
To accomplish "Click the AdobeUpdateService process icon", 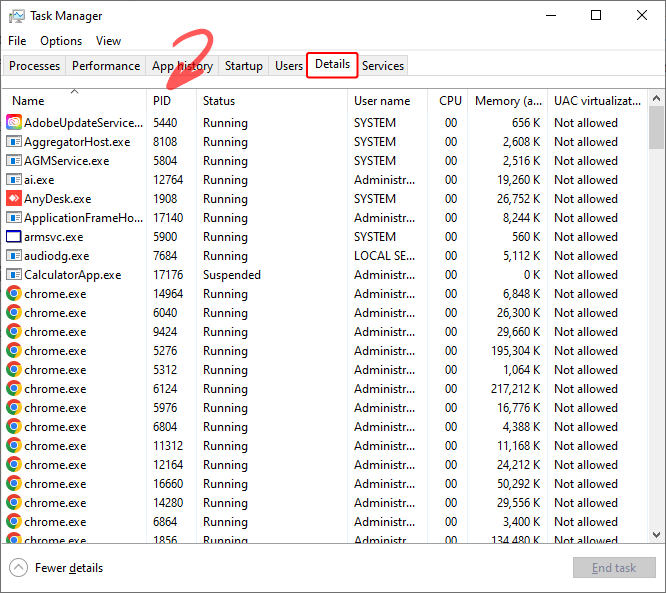I will point(14,123).
